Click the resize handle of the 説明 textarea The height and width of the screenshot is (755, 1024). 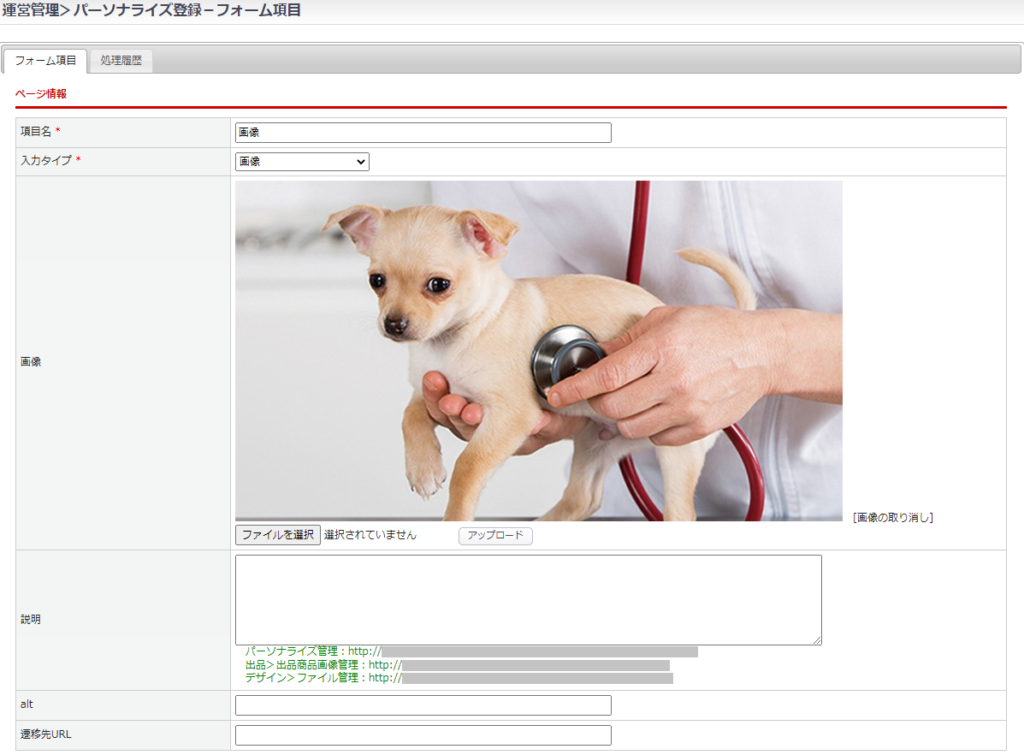pos(817,641)
